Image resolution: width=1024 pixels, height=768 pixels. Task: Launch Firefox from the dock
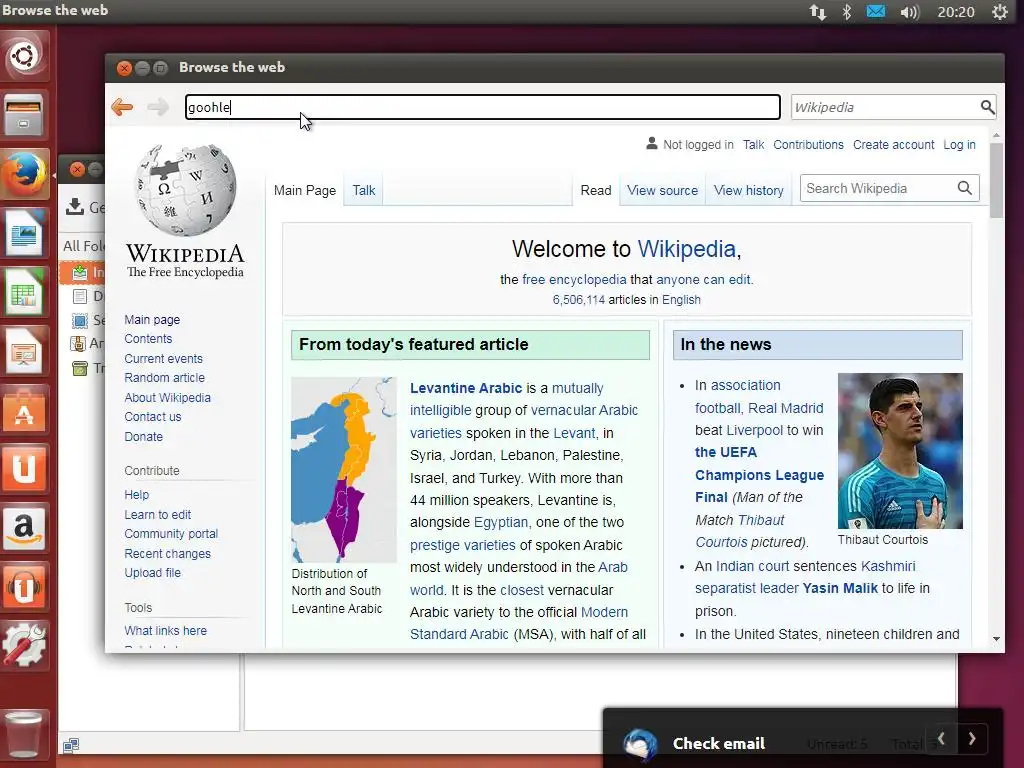[x=24, y=174]
